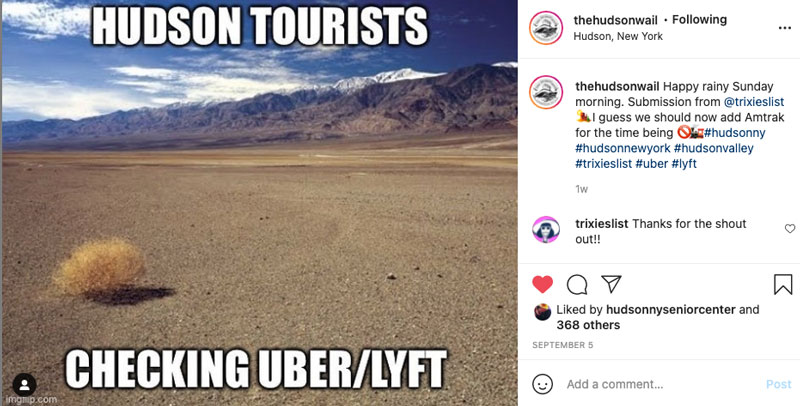Show tagged people icon on the photo

tap(24, 385)
